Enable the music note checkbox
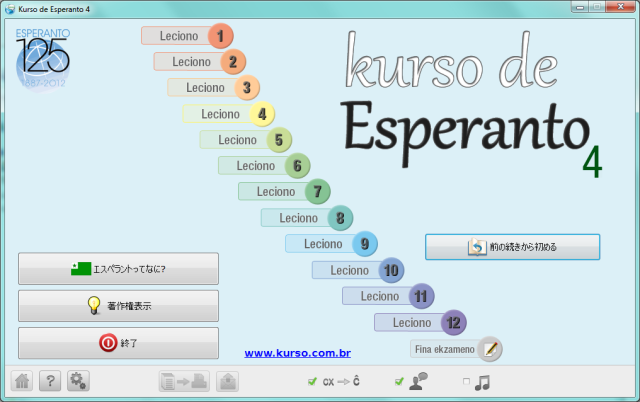640x402 pixels. click(466, 381)
